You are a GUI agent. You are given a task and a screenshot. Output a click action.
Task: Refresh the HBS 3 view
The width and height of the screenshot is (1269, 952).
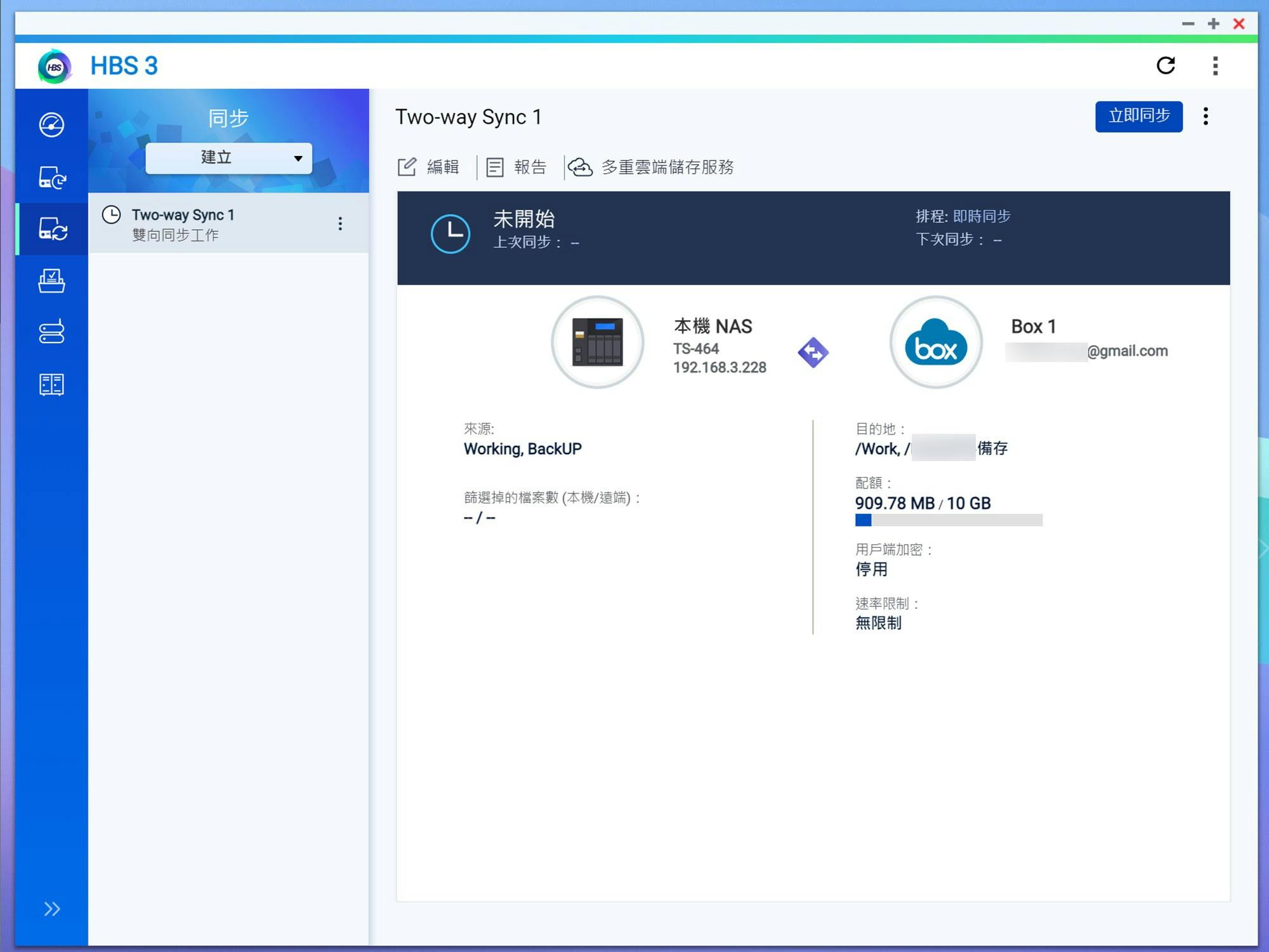1166,65
